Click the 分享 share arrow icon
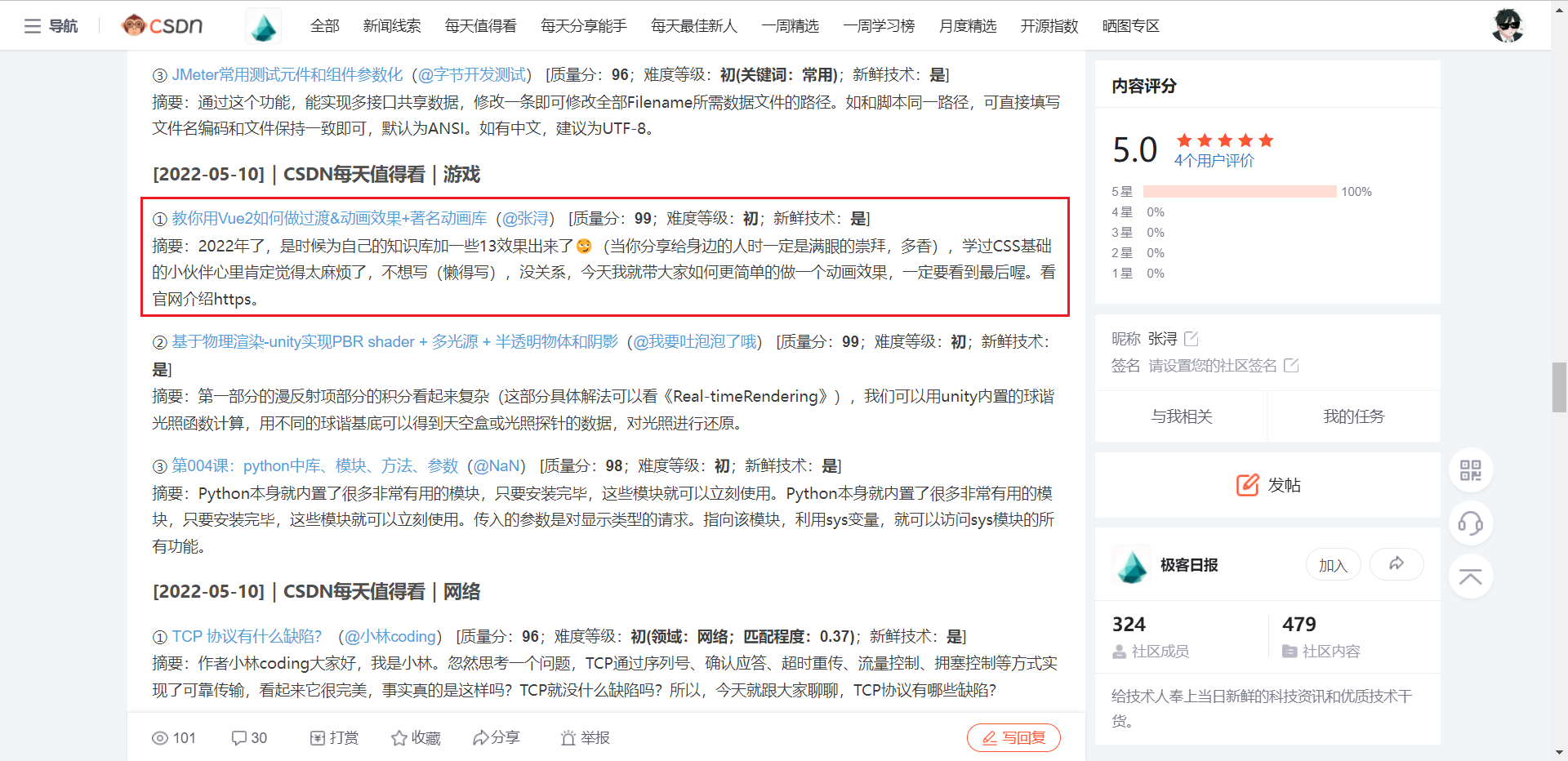The width and height of the screenshot is (1568, 761). coord(480,738)
